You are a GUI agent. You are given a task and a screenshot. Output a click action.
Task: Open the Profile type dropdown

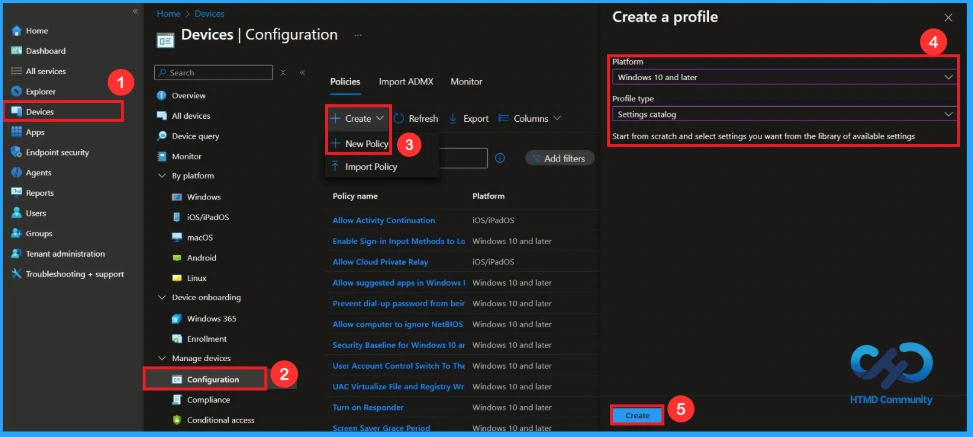click(784, 114)
